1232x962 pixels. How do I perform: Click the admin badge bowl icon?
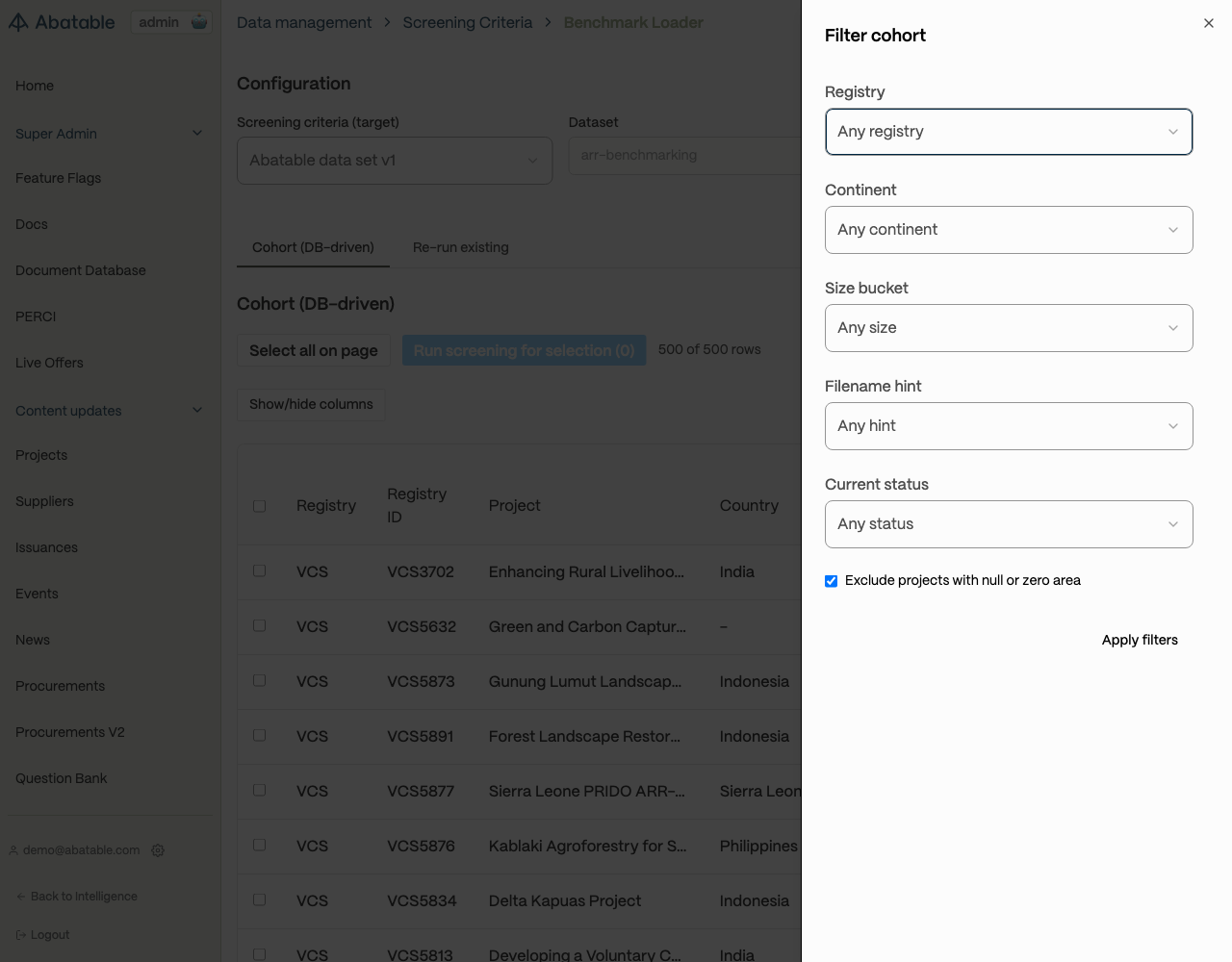point(198,22)
